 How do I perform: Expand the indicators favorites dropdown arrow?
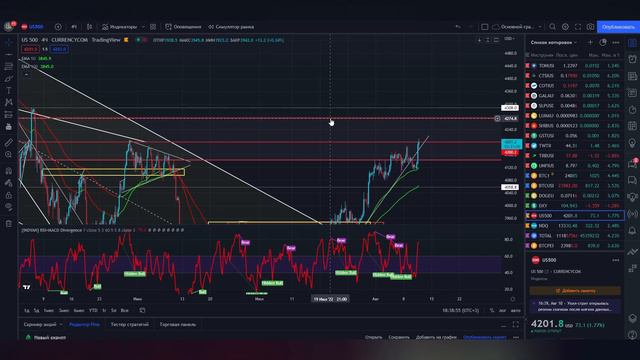pos(143,27)
